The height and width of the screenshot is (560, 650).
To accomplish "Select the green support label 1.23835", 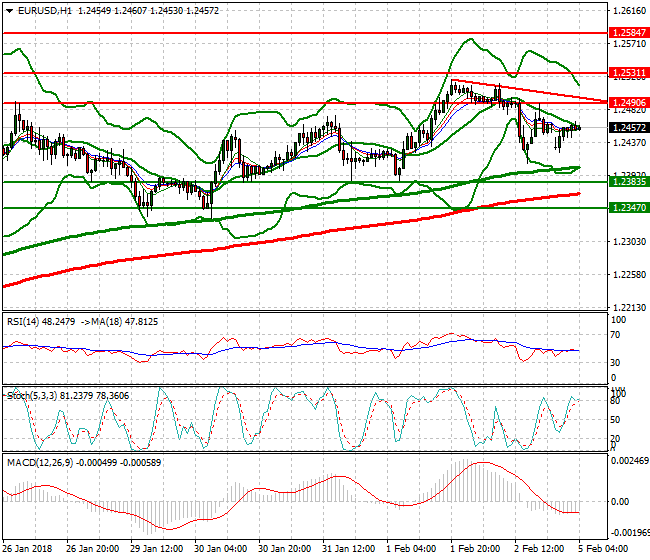I will point(629,182).
